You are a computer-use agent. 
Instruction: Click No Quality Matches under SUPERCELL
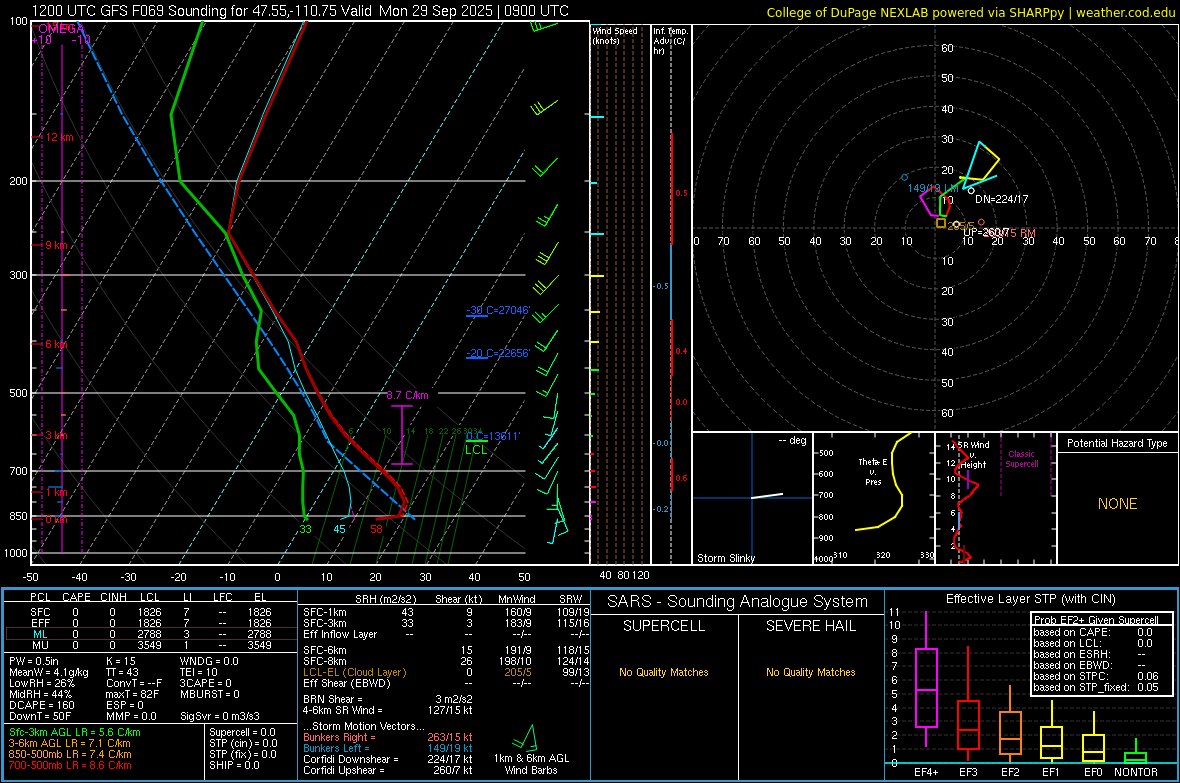pyautogui.click(x=664, y=672)
